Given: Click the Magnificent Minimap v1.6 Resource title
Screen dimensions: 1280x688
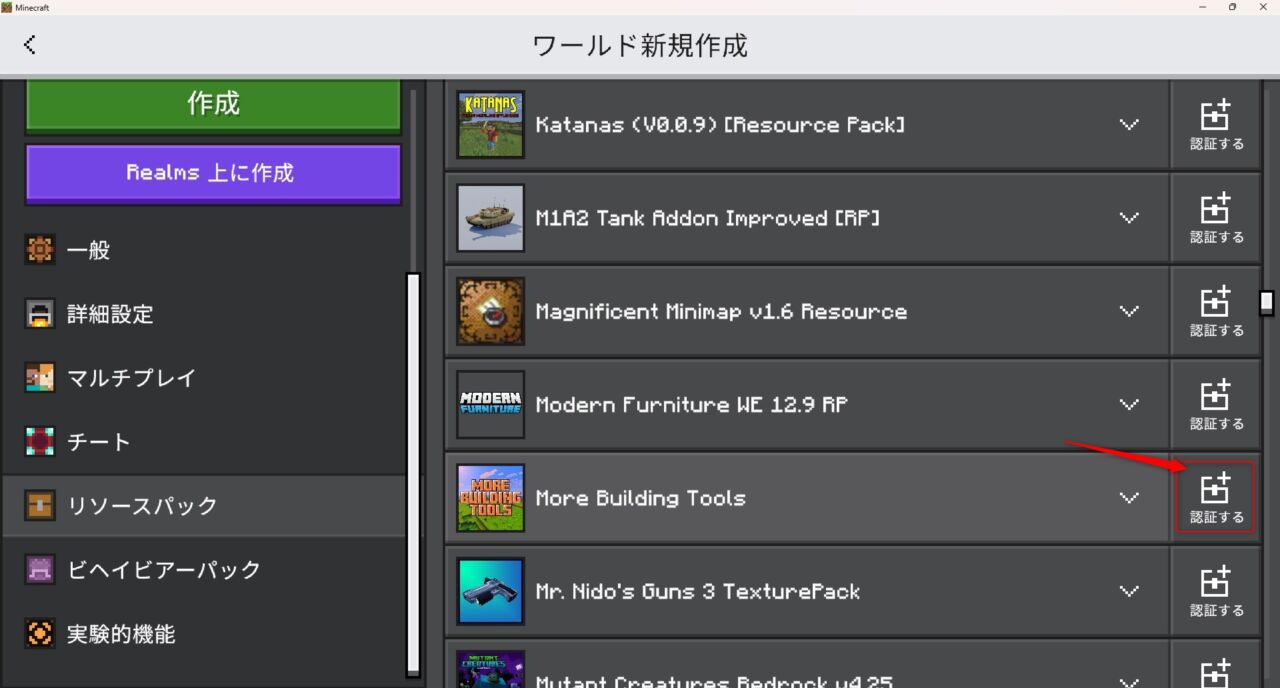Looking at the screenshot, I should point(721,311).
